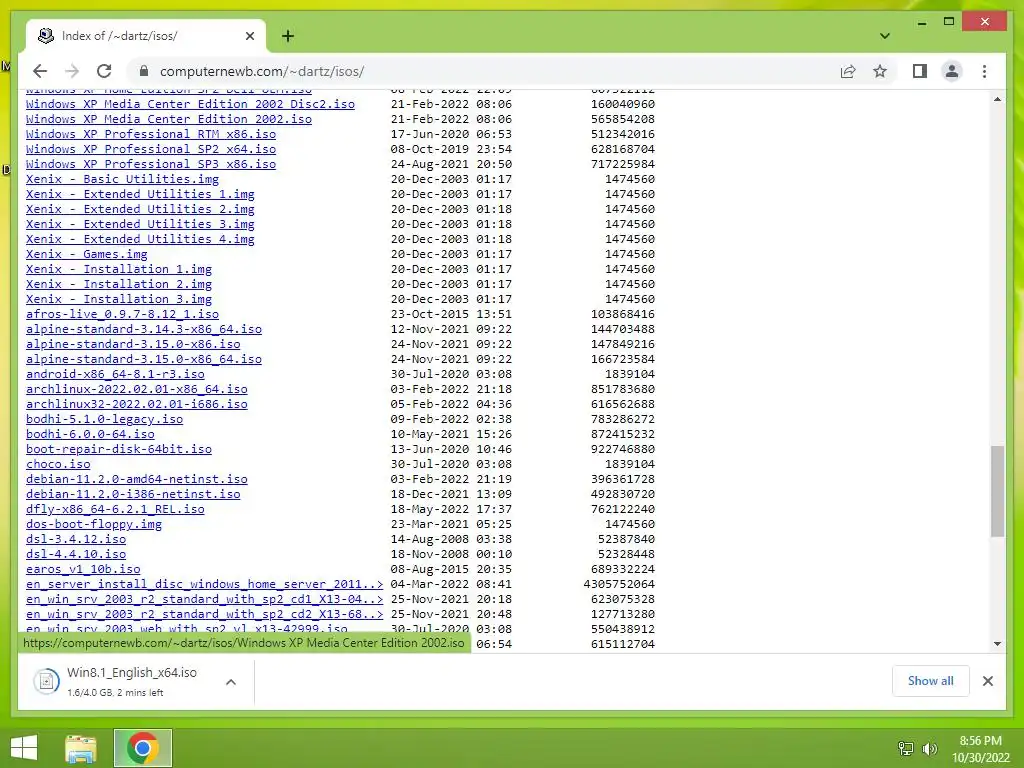Image resolution: width=1024 pixels, height=768 pixels.
Task: Download Windows XP Professional SP2 x64.iso
Action: pyautogui.click(x=151, y=149)
